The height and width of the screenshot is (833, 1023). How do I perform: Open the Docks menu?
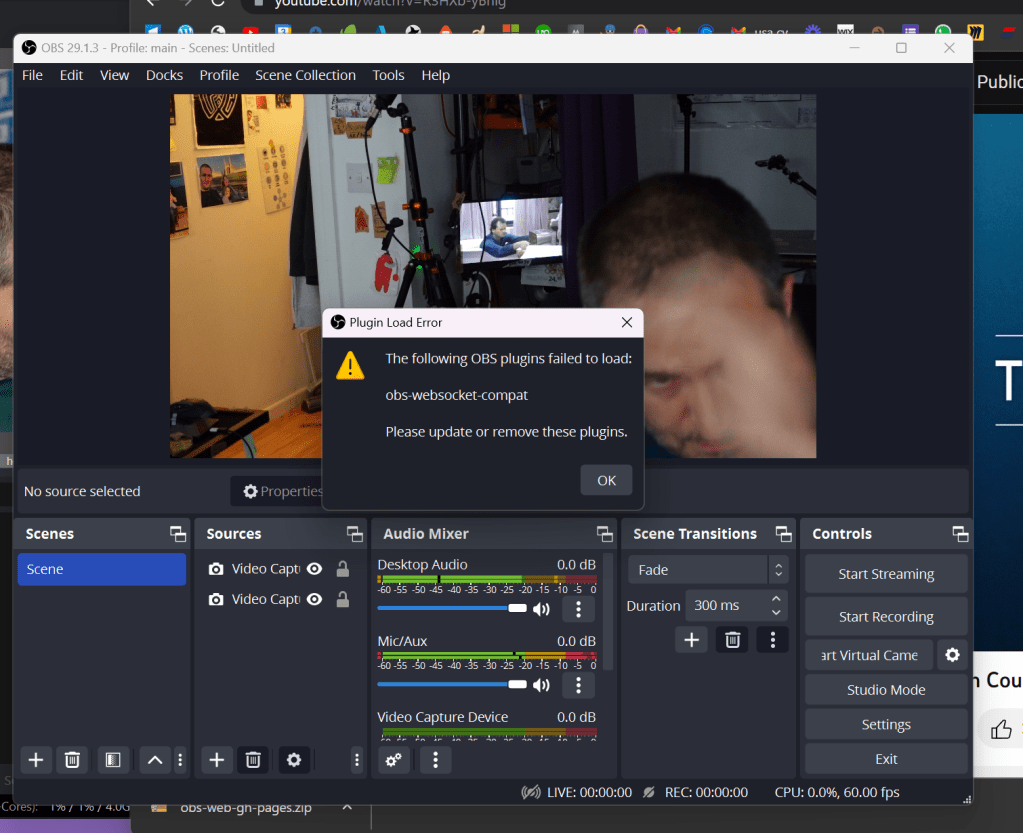(164, 75)
